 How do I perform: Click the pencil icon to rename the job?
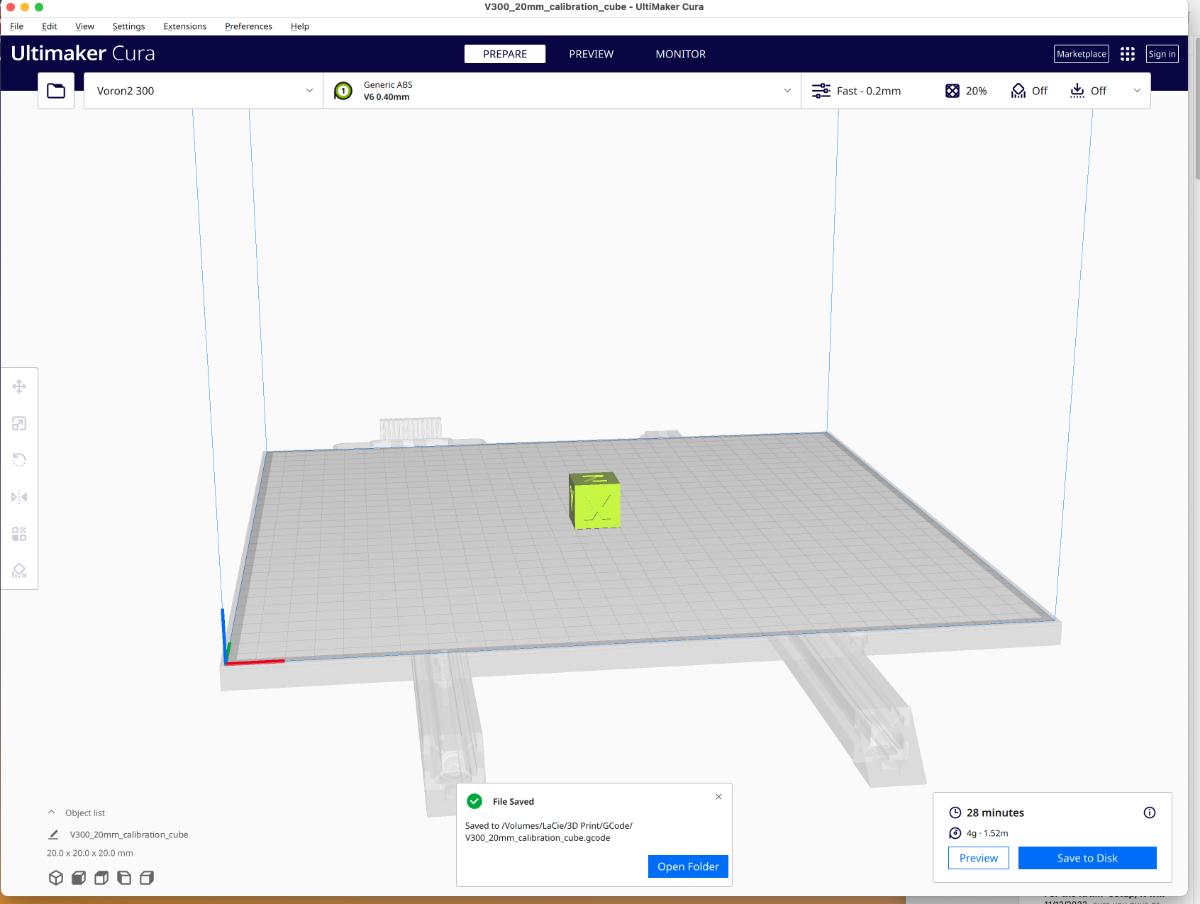[x=53, y=834]
